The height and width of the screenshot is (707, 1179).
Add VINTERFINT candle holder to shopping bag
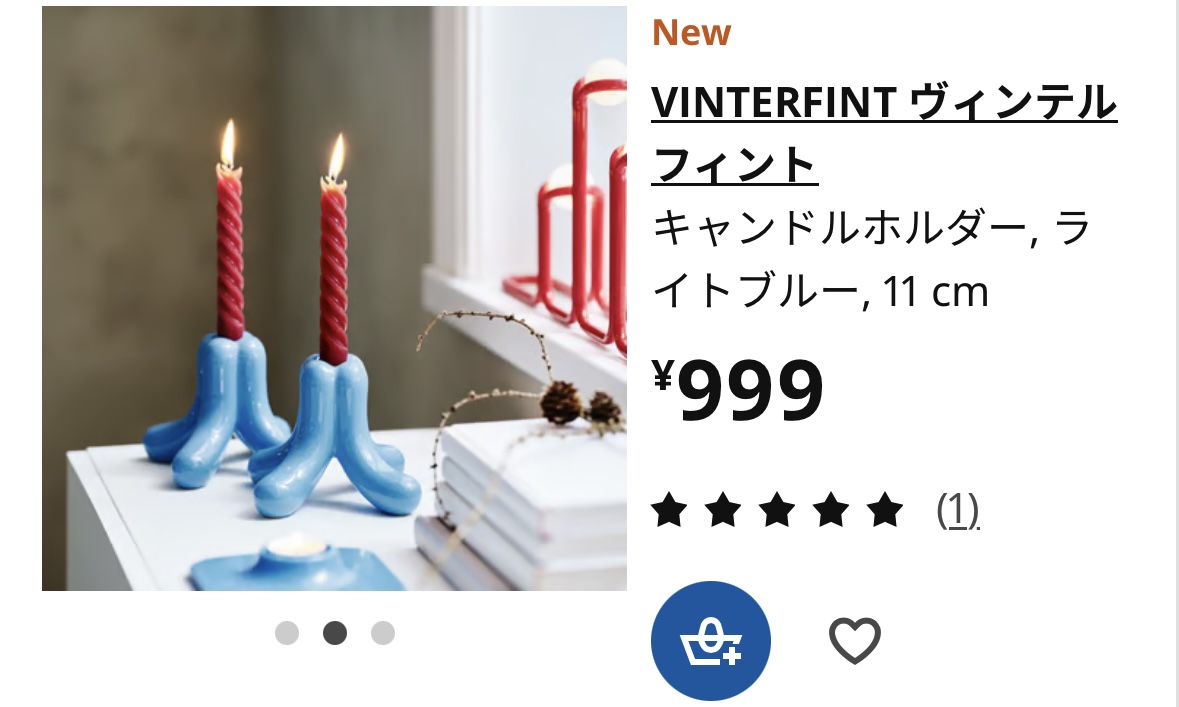click(711, 641)
